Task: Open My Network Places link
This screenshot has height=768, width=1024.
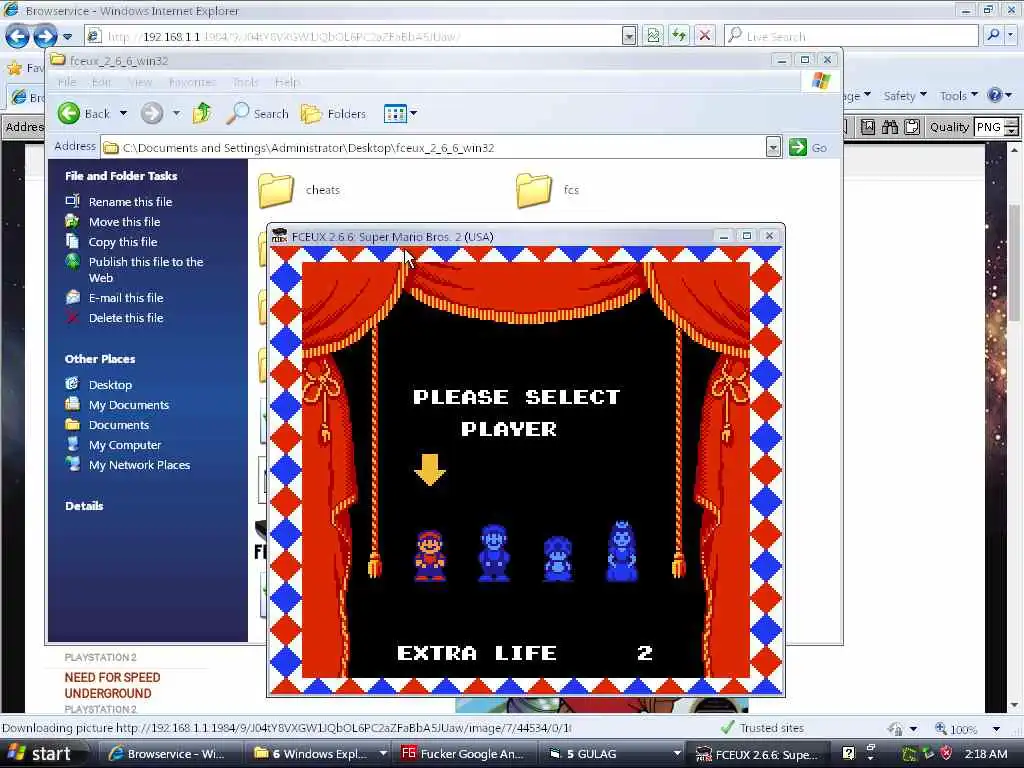Action: click(x=139, y=465)
